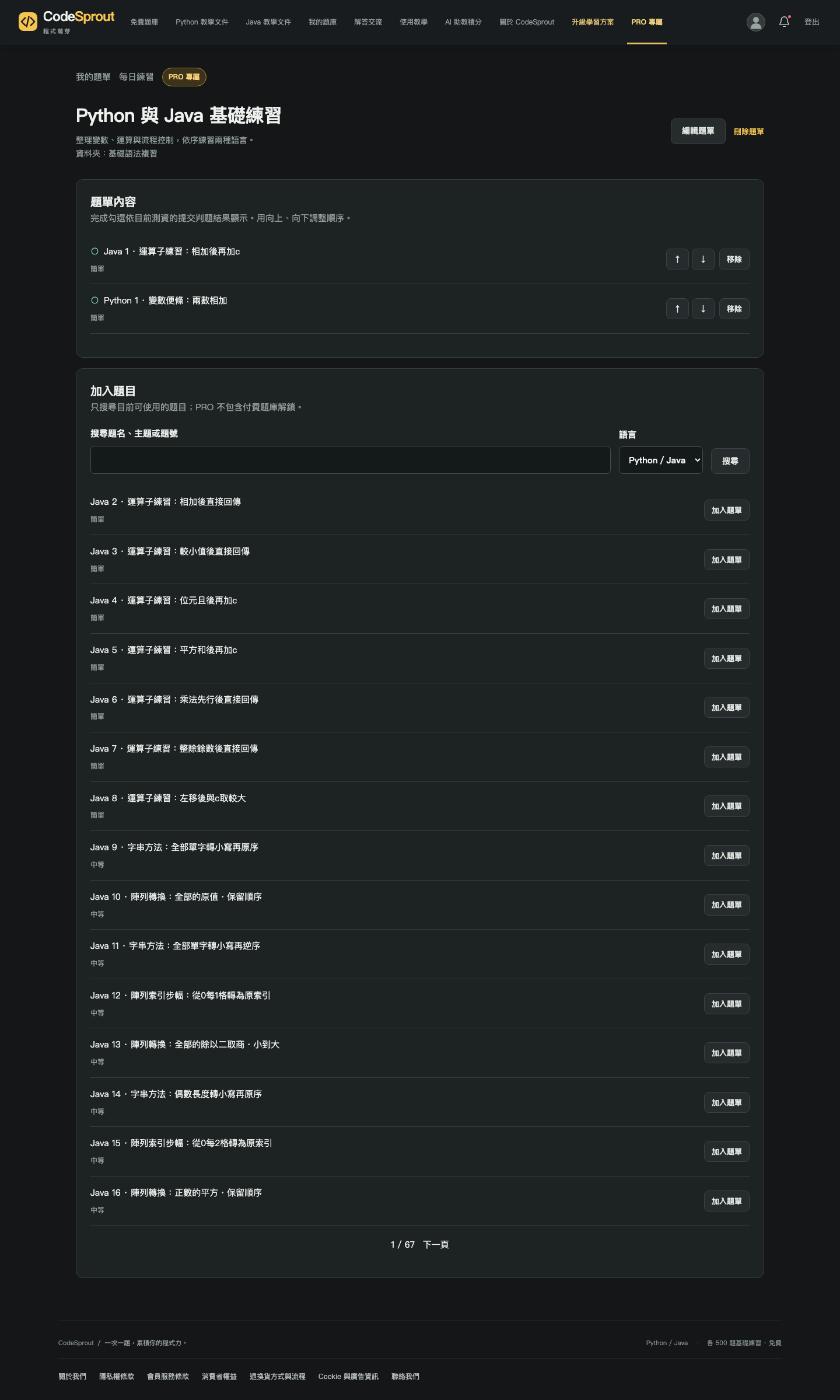
Task: Open 聯絡我們 footer link
Action: [405, 1377]
